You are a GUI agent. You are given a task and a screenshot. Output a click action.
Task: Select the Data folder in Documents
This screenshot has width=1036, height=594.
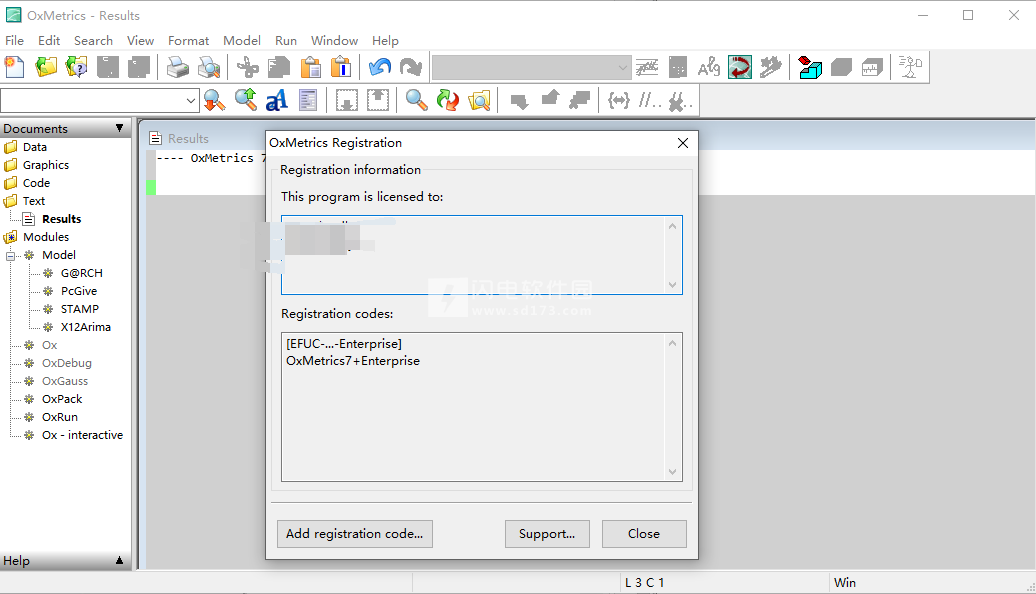coord(35,147)
